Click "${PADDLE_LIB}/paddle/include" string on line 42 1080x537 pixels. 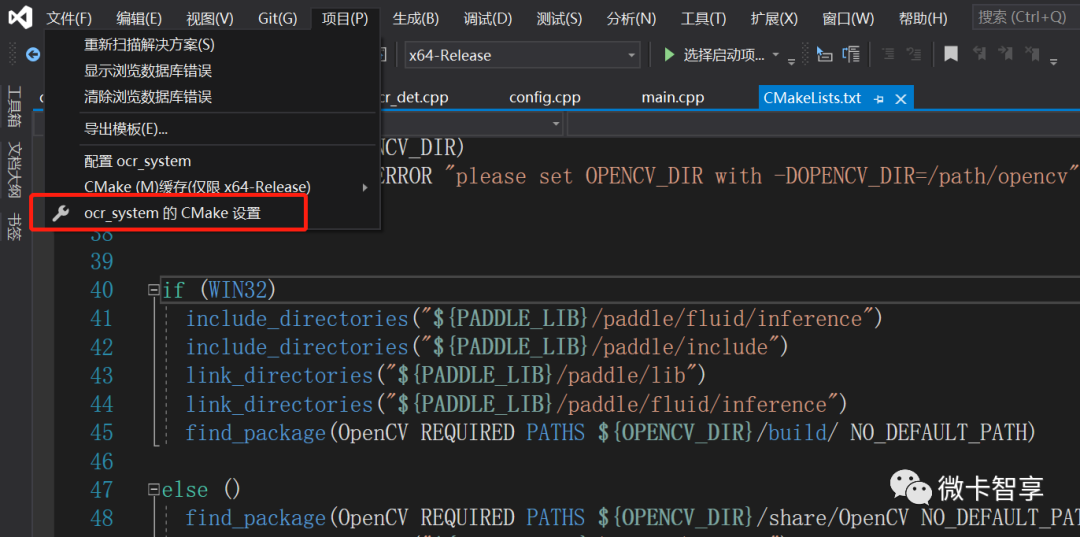[601, 347]
